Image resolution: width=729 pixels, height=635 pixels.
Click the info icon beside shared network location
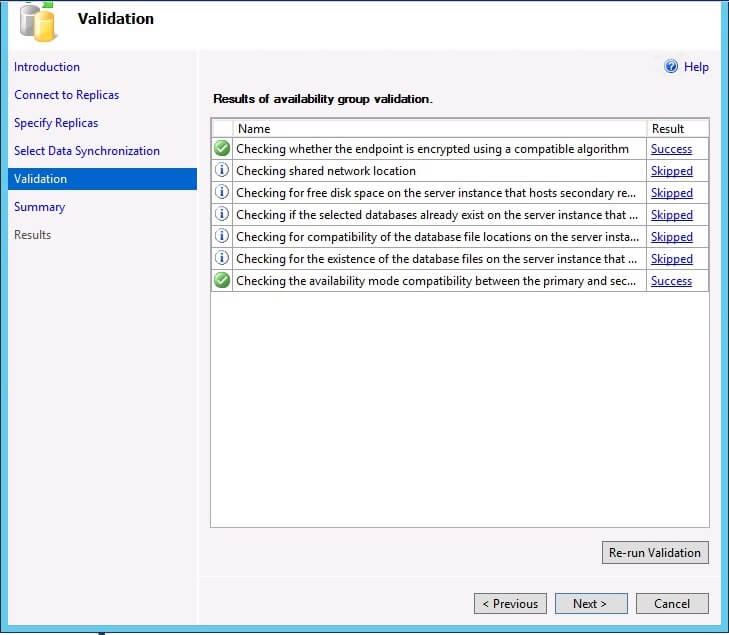222,171
